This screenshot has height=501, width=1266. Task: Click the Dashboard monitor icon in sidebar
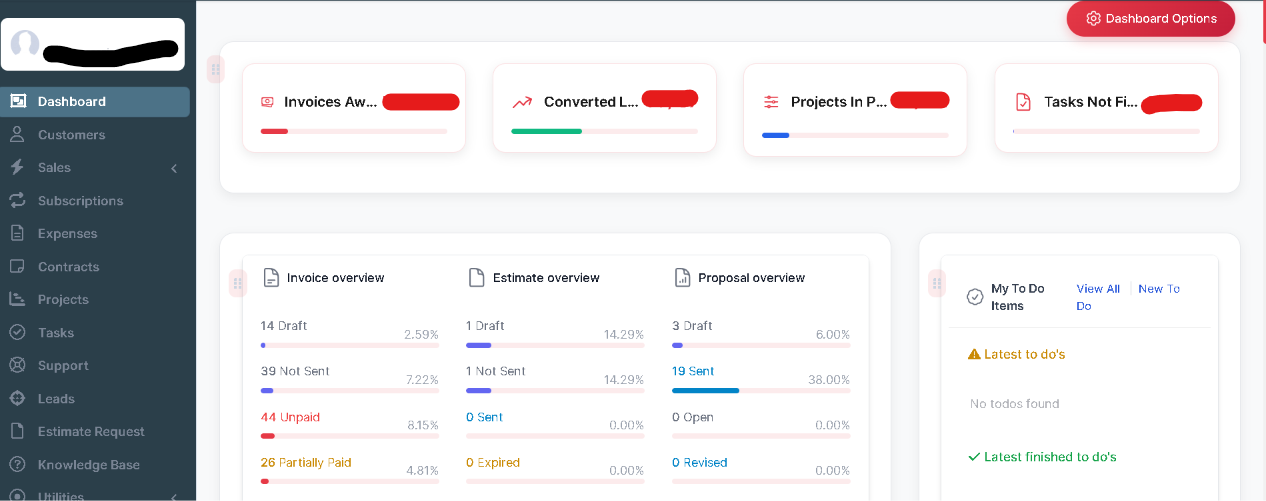tap(17, 101)
